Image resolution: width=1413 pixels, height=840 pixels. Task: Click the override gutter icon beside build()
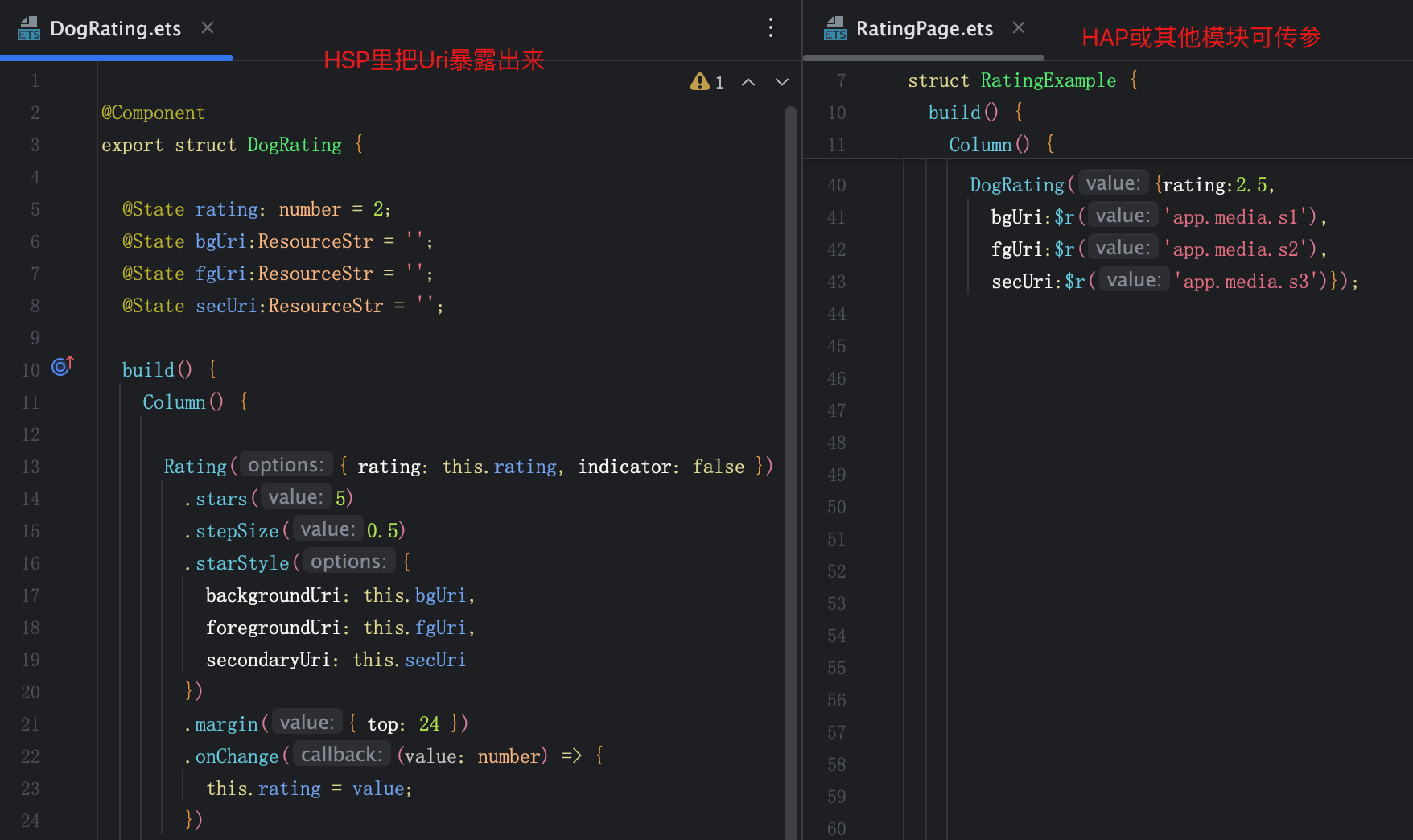pyautogui.click(x=63, y=366)
